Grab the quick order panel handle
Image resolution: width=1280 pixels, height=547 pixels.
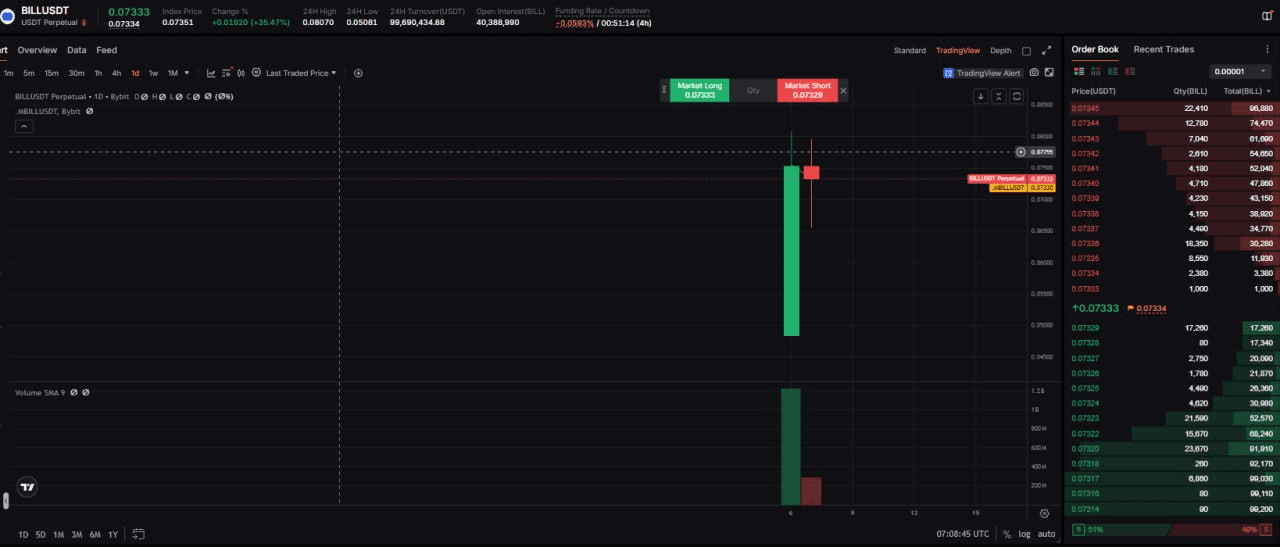tap(664, 90)
